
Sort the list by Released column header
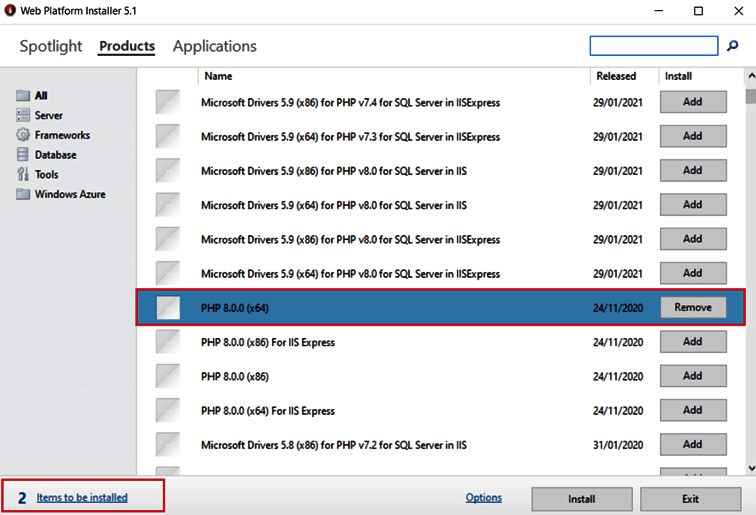616,76
